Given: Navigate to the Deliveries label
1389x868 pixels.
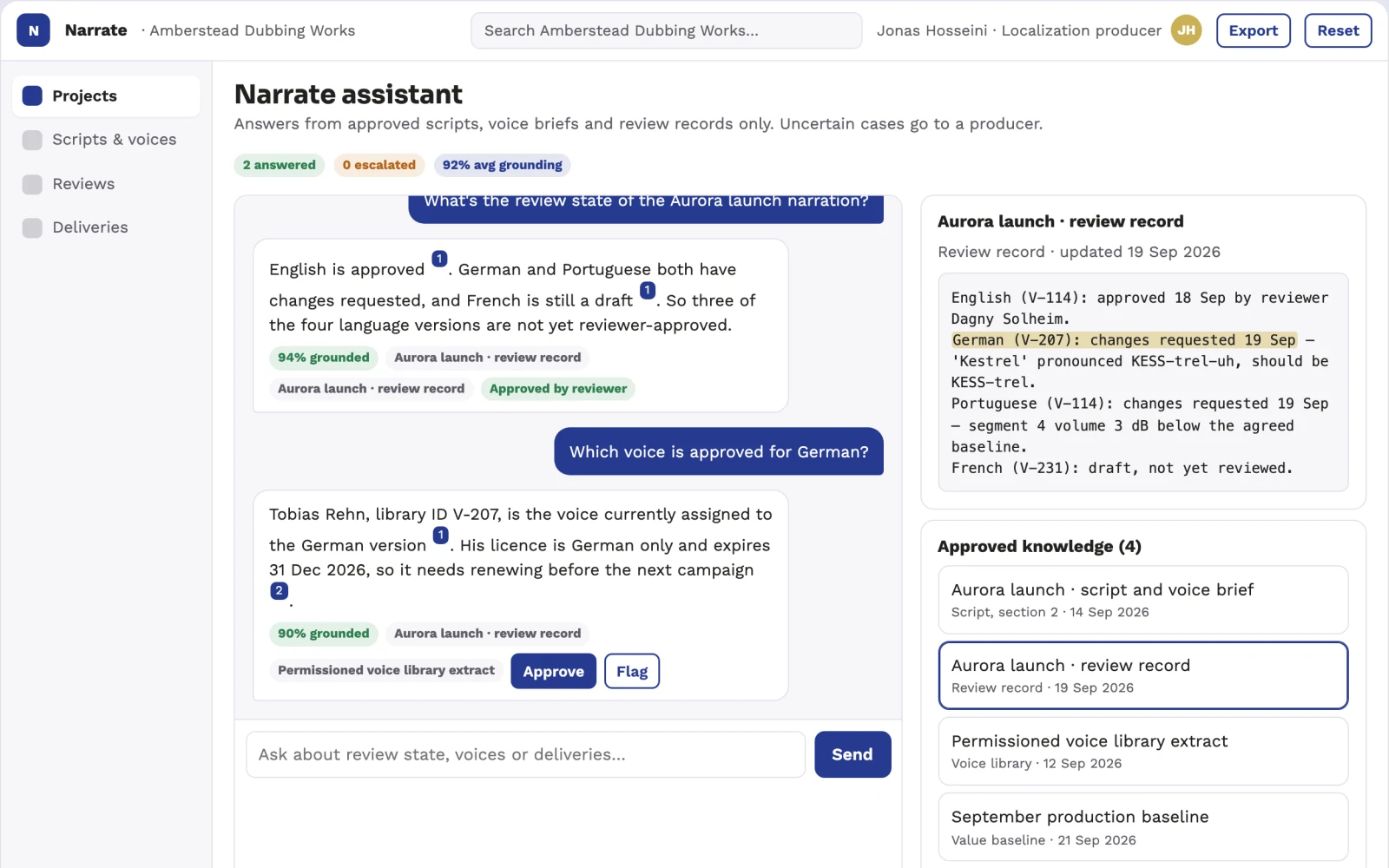Looking at the screenshot, I should 90,227.
